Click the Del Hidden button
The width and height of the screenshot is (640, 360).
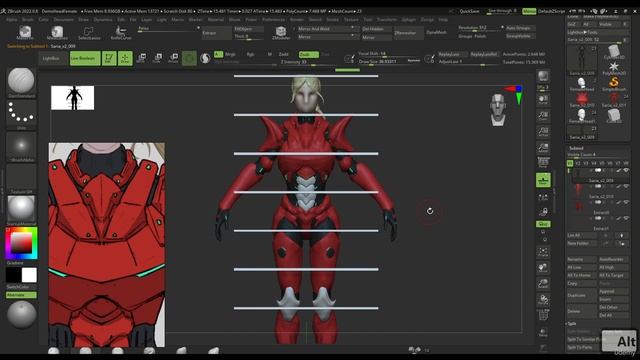pyautogui.click(x=376, y=29)
